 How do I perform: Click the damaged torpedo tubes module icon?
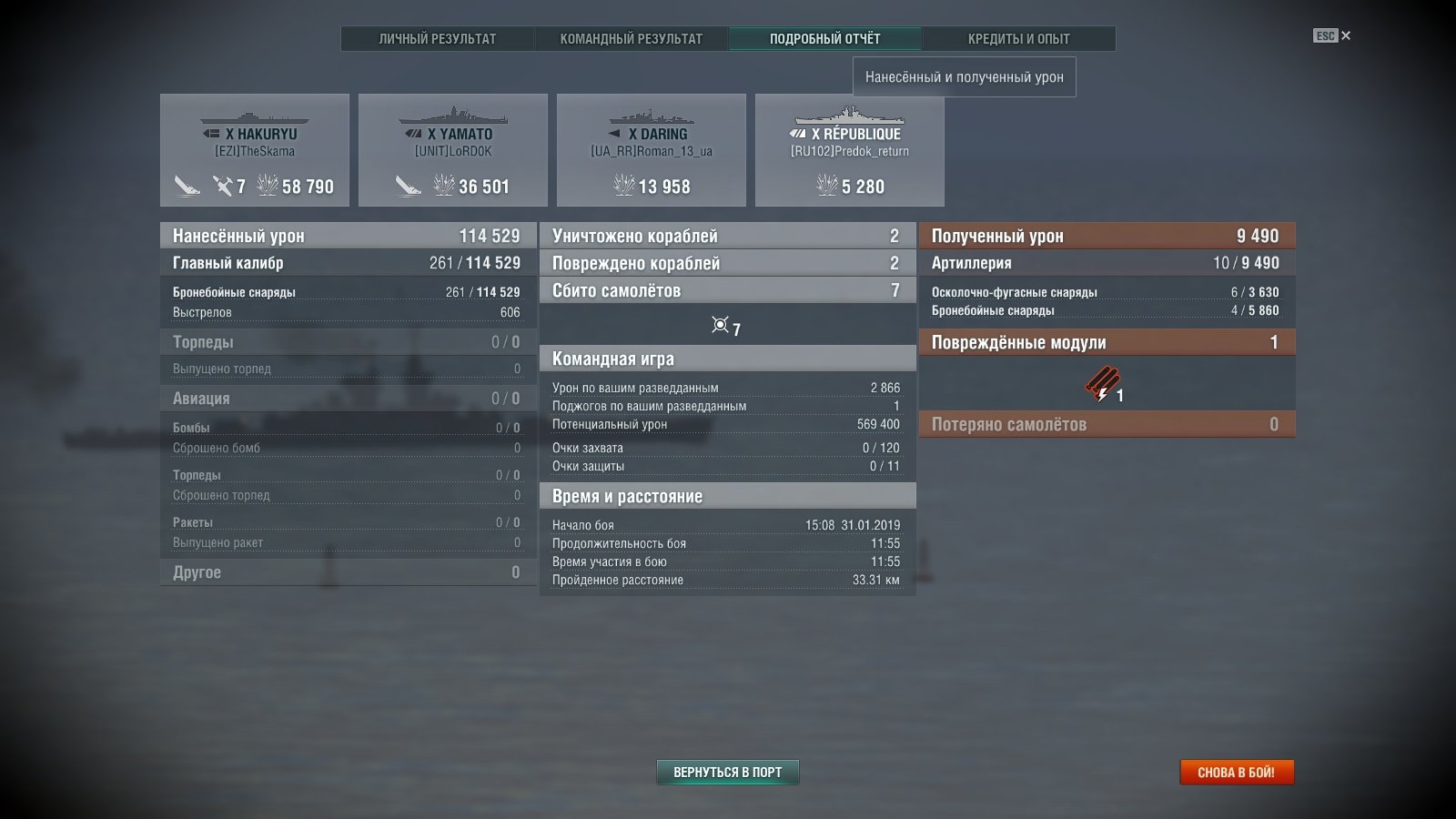(x=1102, y=384)
